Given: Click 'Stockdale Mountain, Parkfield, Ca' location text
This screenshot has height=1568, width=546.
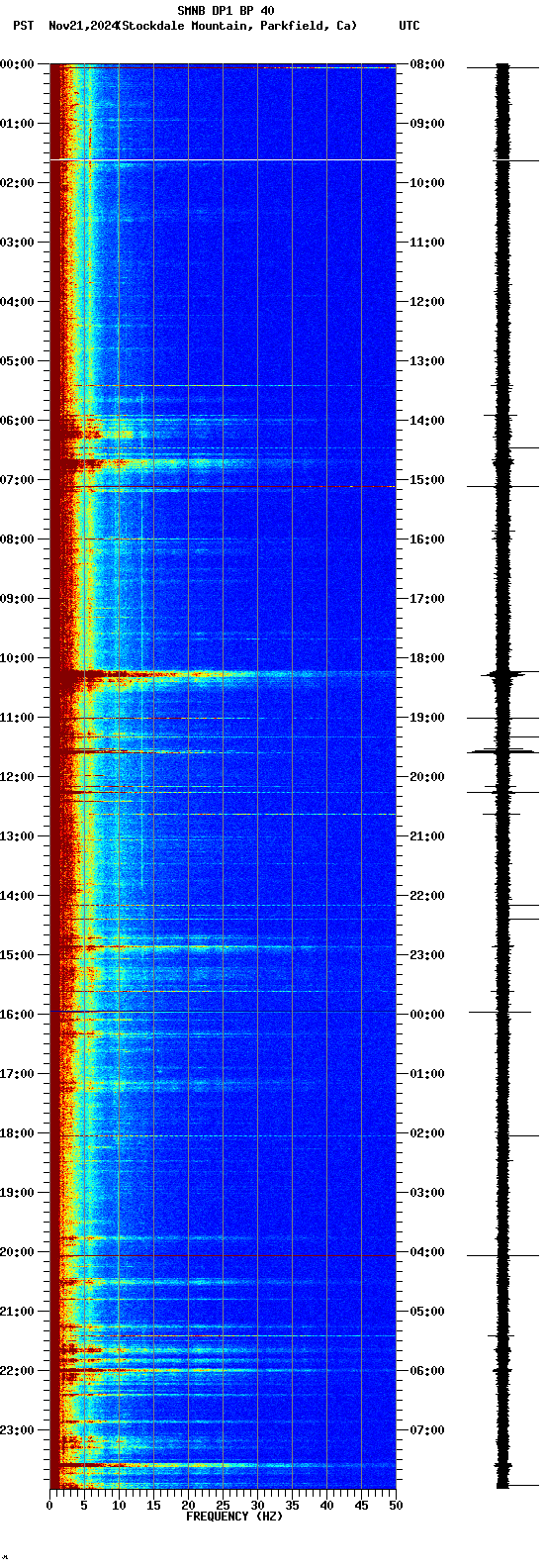Looking at the screenshot, I should click(x=236, y=26).
